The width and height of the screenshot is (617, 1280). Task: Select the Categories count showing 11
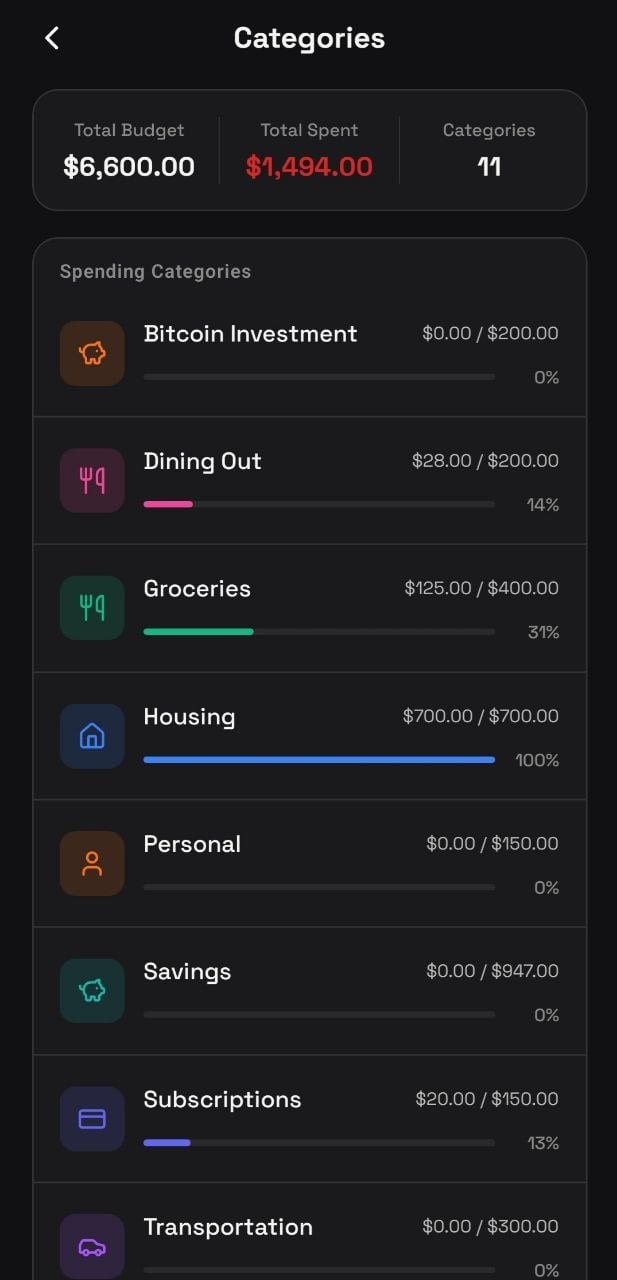(489, 166)
